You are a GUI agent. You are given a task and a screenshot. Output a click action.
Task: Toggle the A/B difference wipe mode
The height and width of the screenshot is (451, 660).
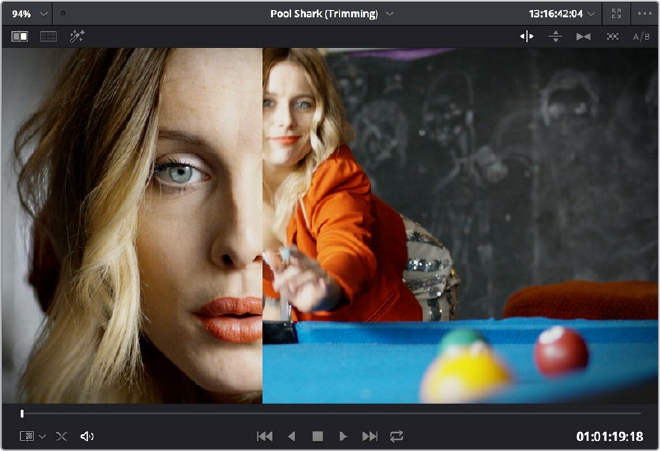pyautogui.click(x=641, y=37)
